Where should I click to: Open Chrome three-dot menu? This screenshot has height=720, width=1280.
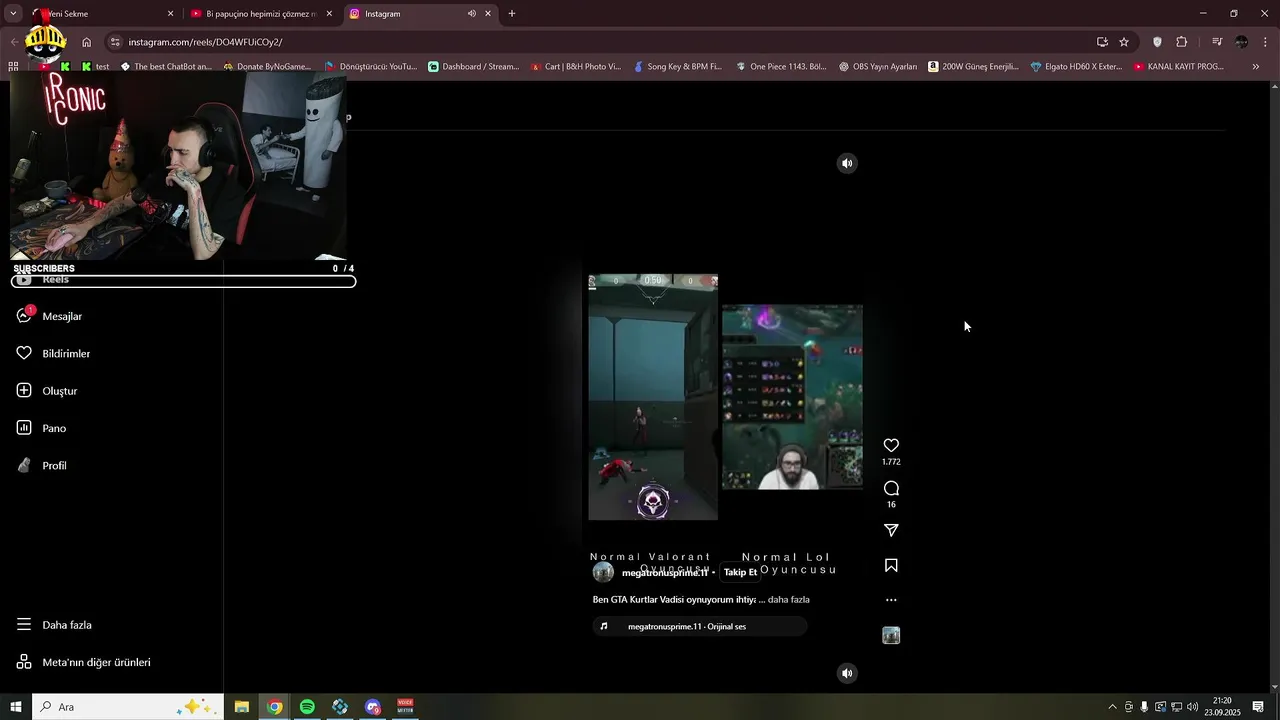click(x=1266, y=42)
